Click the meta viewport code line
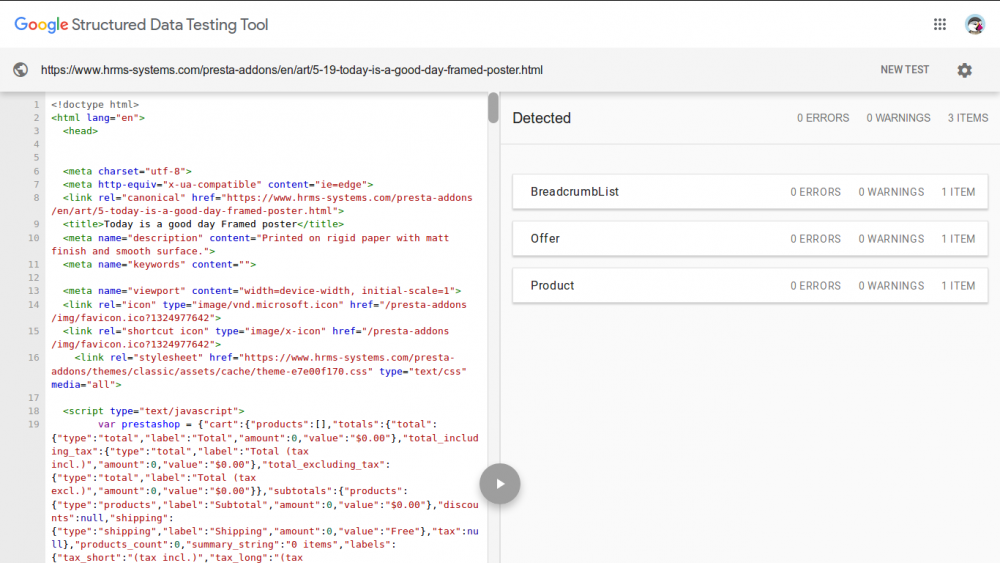This screenshot has height=563, width=1000. [x=262, y=291]
